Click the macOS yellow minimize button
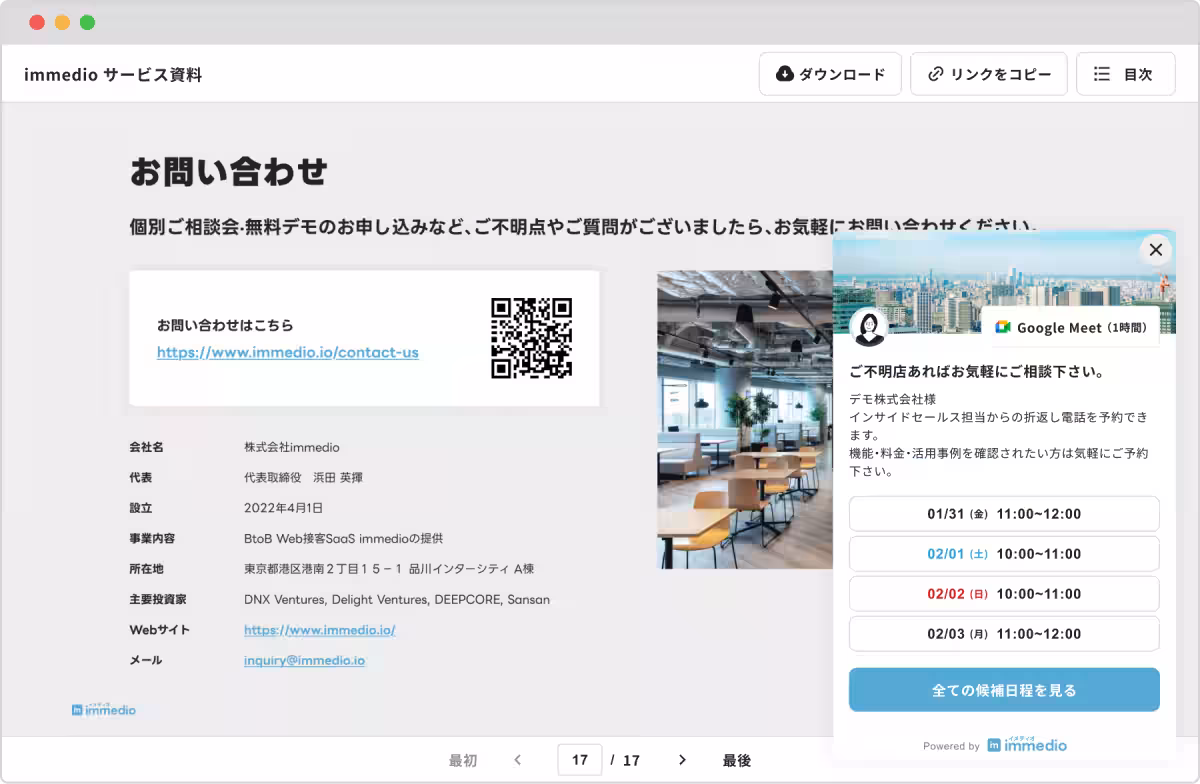This screenshot has width=1200, height=784. pos(62,22)
